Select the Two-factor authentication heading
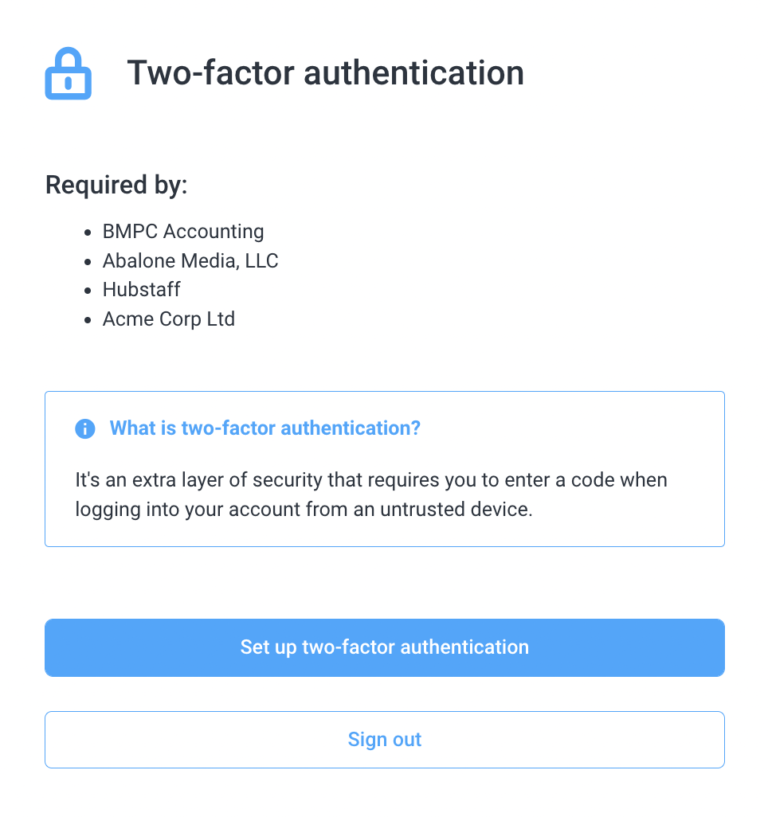 coord(325,72)
